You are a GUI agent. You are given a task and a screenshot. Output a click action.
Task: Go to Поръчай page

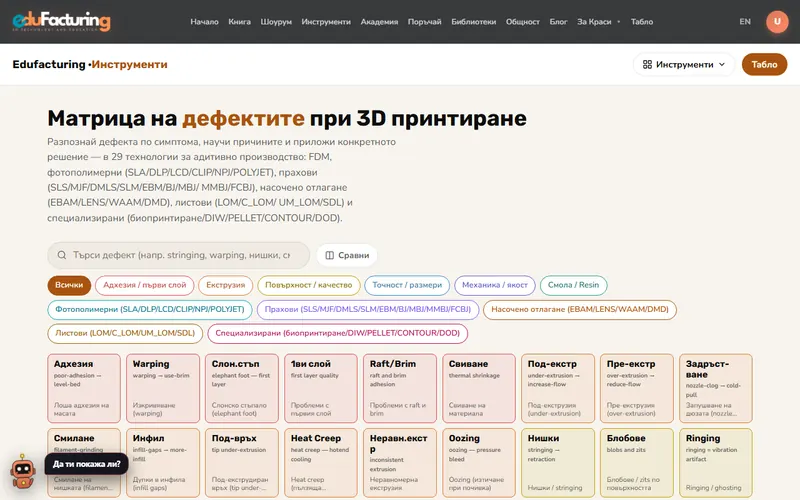424,22
